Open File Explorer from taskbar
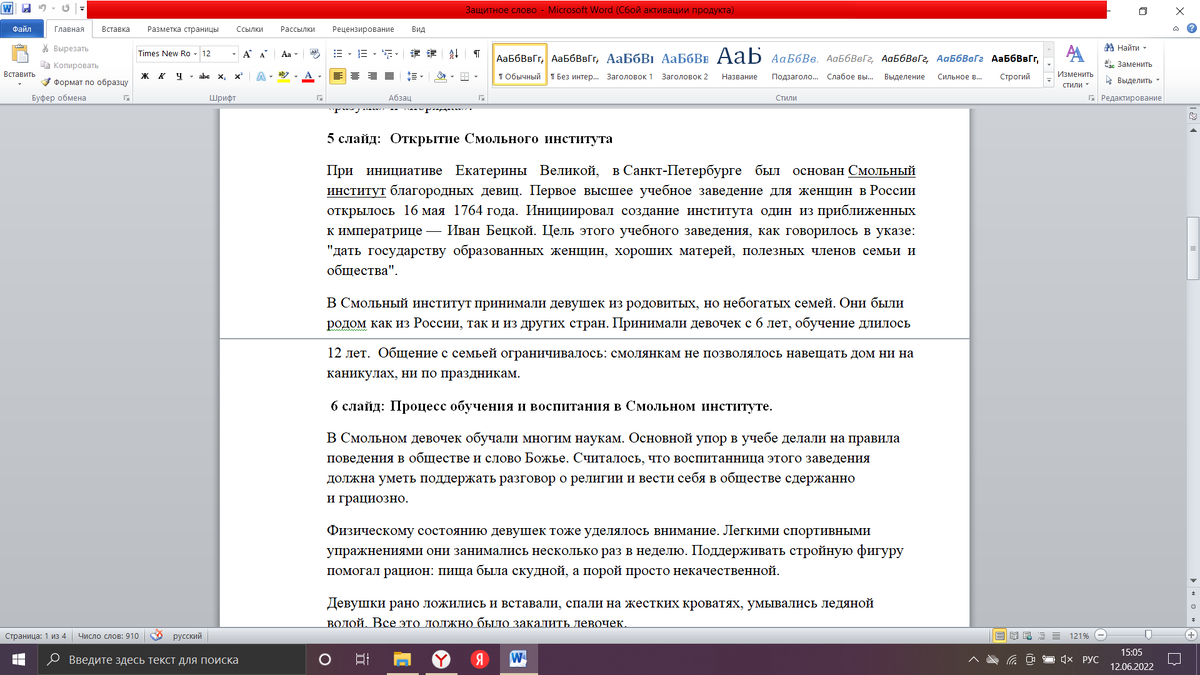The image size is (1200, 675). point(402,659)
